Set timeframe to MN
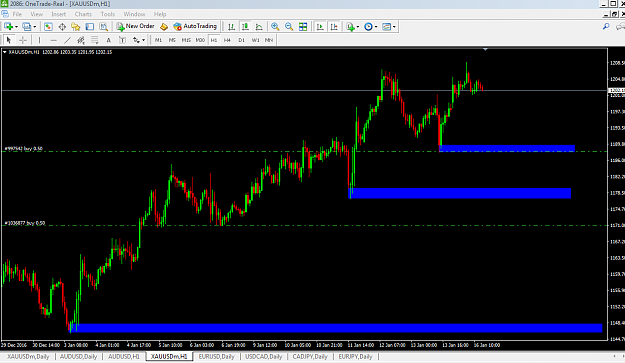This screenshot has width=625, height=363. click(269, 40)
